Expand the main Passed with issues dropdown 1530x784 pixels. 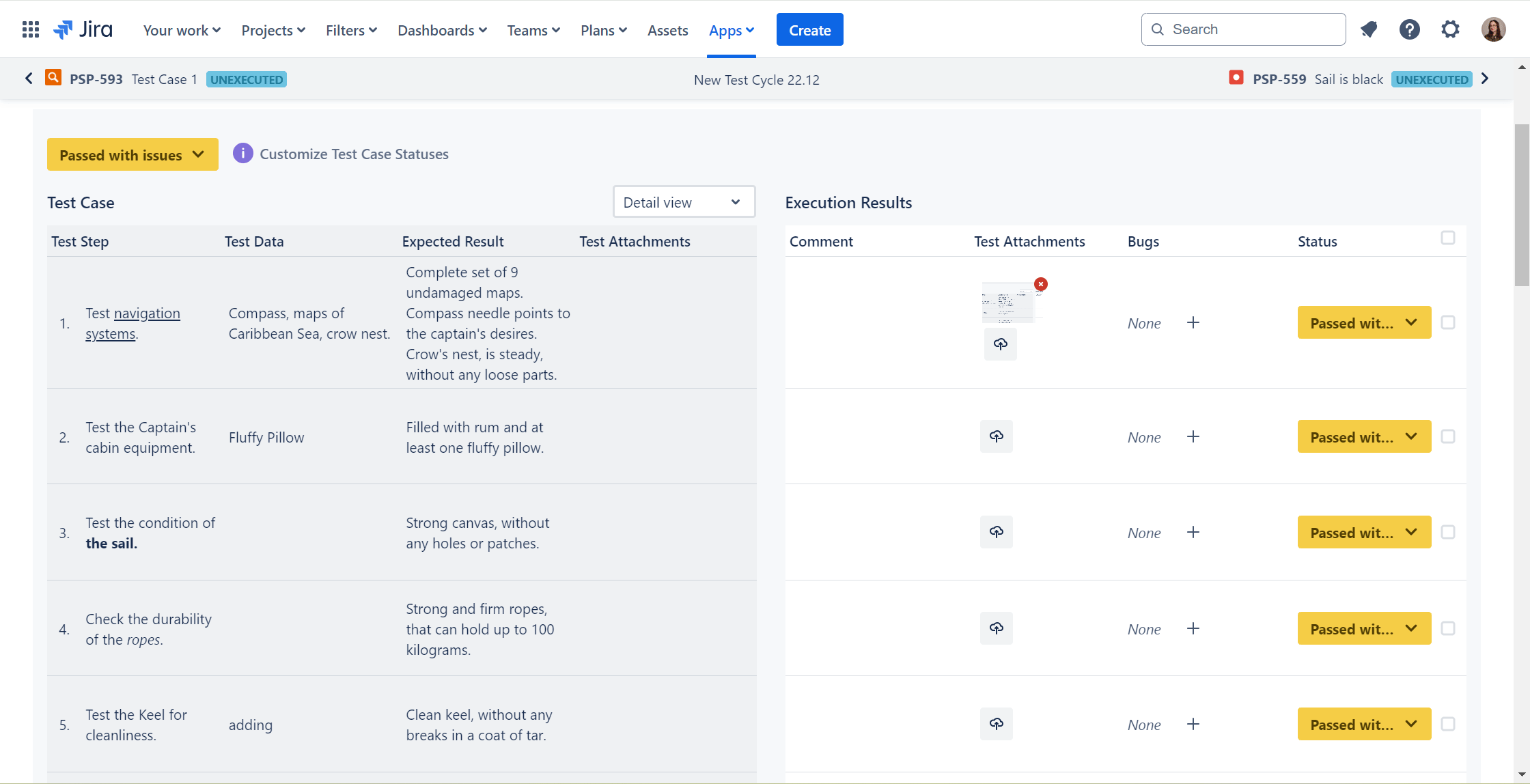[x=133, y=154]
